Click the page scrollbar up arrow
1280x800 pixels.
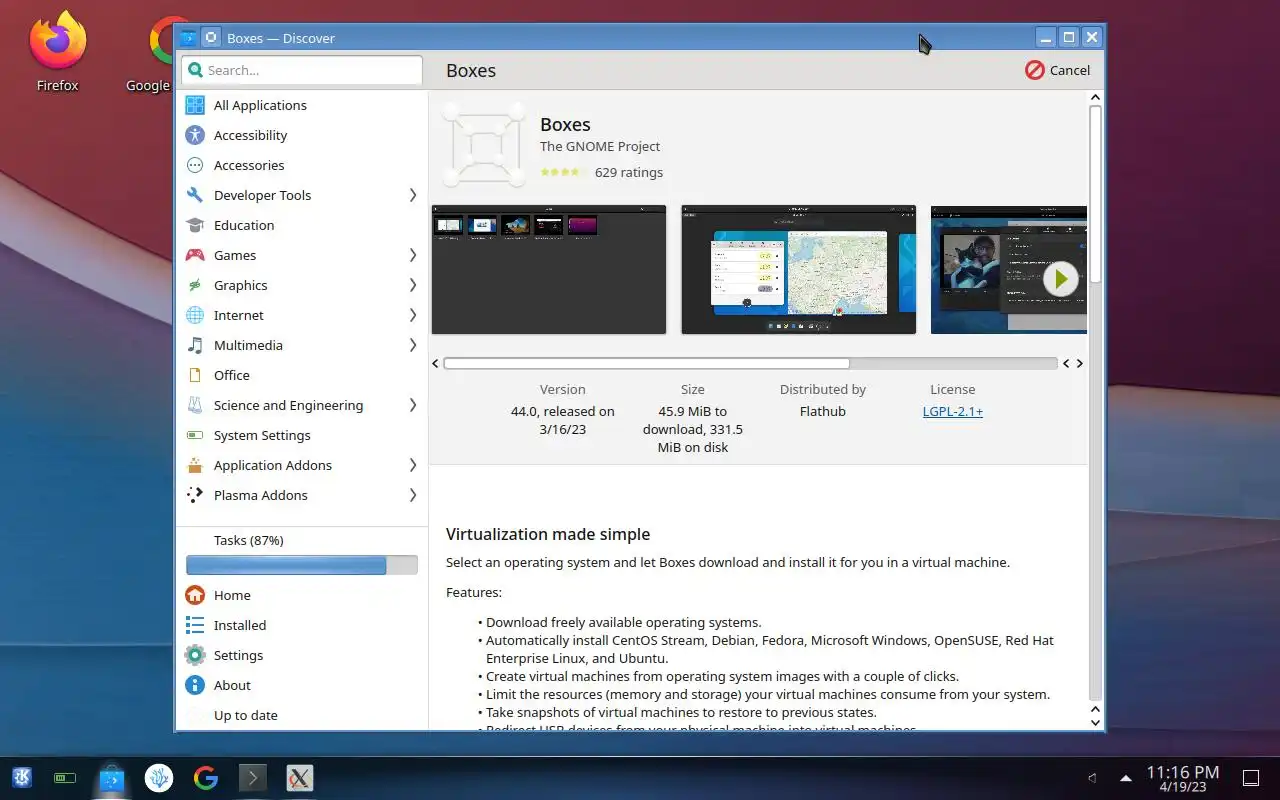point(1095,98)
